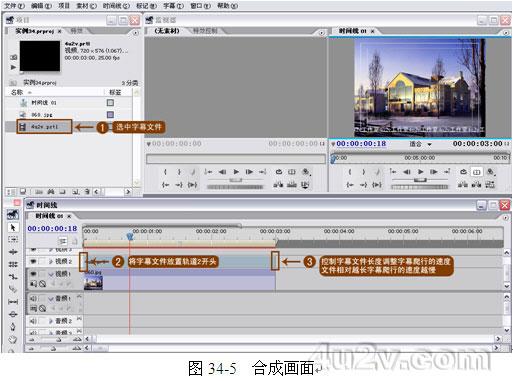513x381 pixels.
Task: Select the Ripple Edit tool
Action: click(x=13, y=252)
